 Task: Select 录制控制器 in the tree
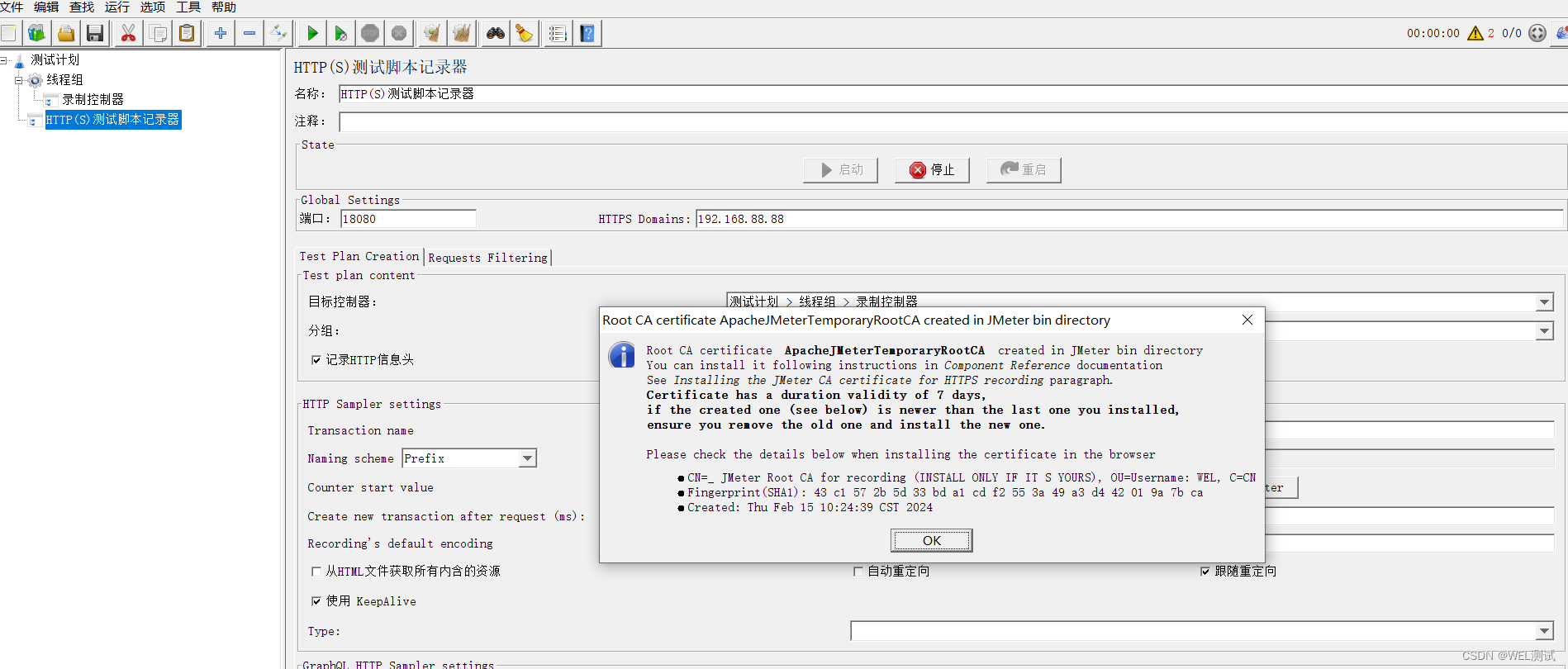click(x=93, y=99)
